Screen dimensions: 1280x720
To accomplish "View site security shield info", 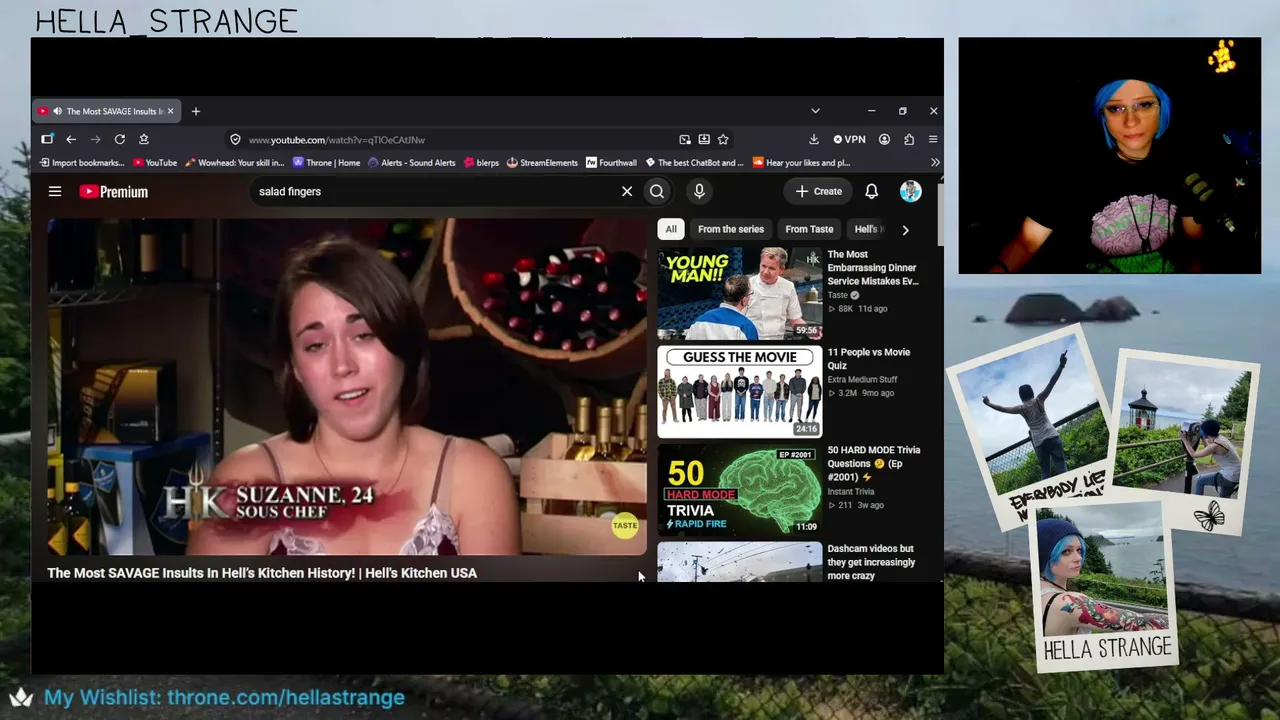I will [235, 140].
